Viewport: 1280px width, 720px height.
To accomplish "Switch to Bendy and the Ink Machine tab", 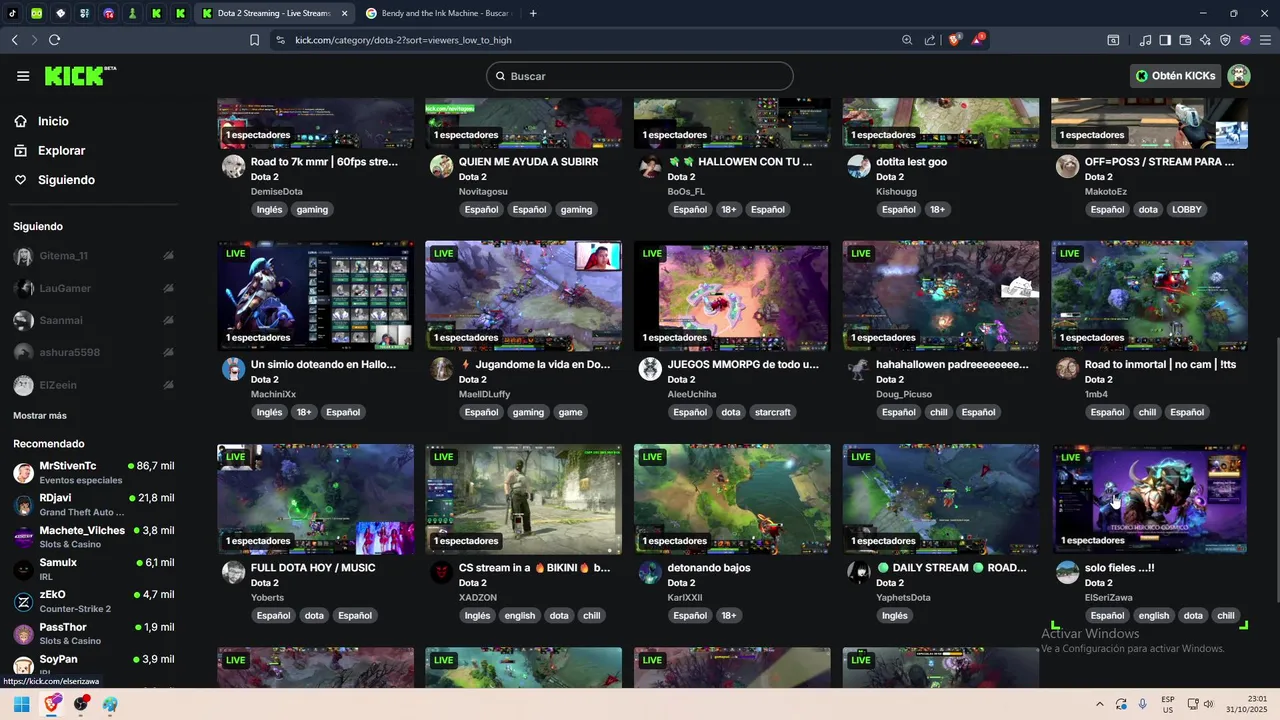I will [x=437, y=13].
